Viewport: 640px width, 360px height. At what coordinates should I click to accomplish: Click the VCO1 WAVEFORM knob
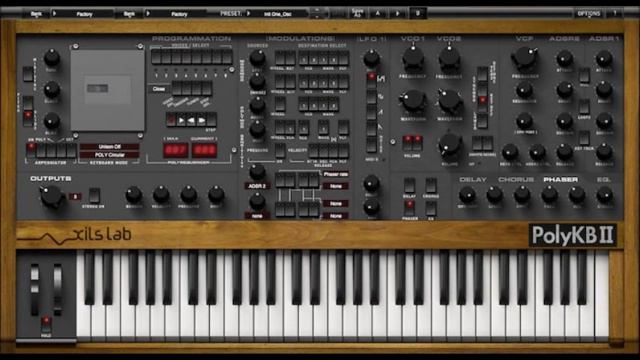413,101
